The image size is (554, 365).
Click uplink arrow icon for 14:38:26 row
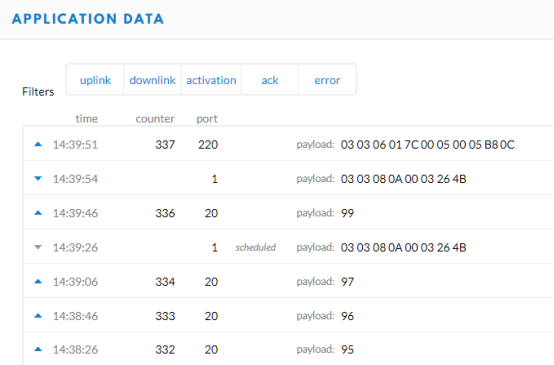[38, 349]
